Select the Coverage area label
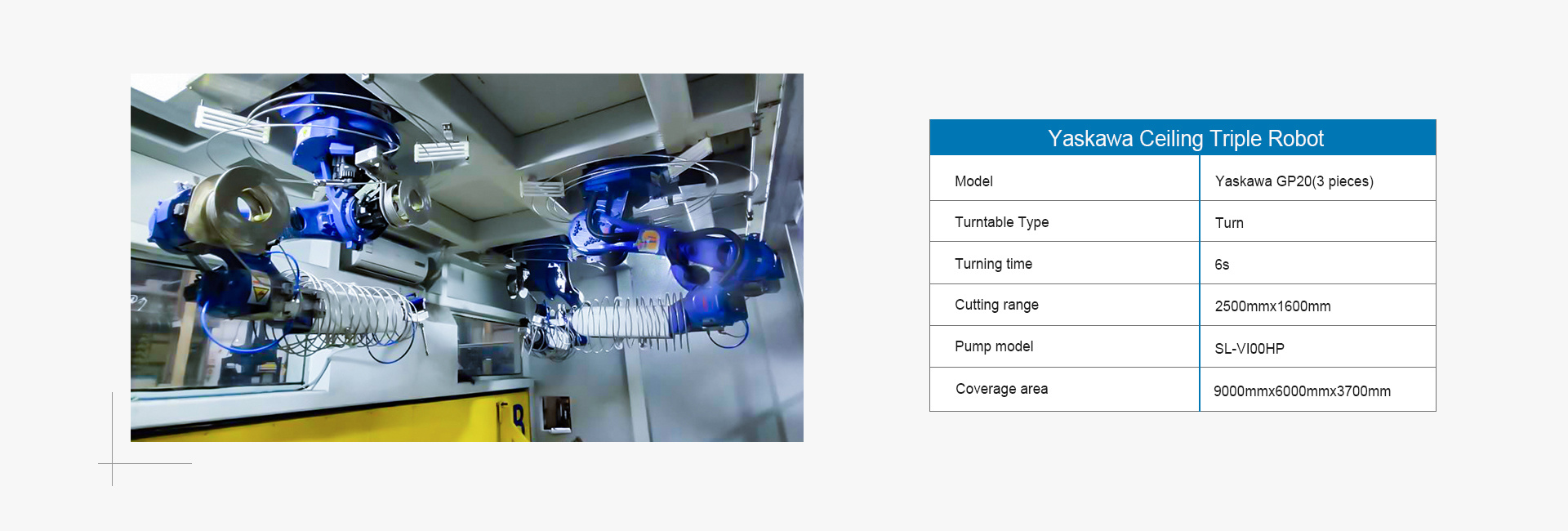The width and height of the screenshot is (1568, 531). coord(1001,389)
